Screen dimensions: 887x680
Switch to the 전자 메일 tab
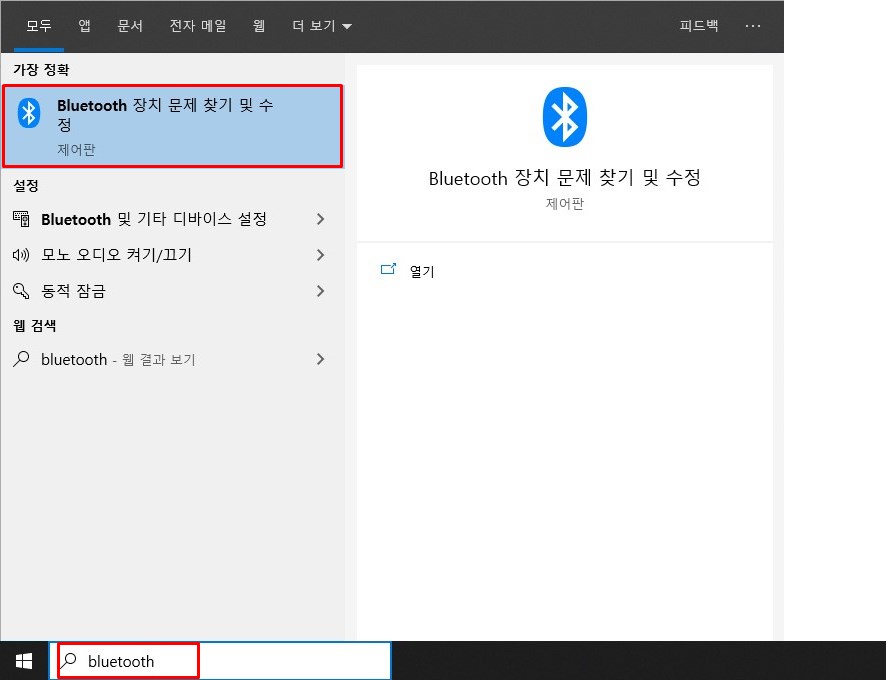(x=198, y=26)
